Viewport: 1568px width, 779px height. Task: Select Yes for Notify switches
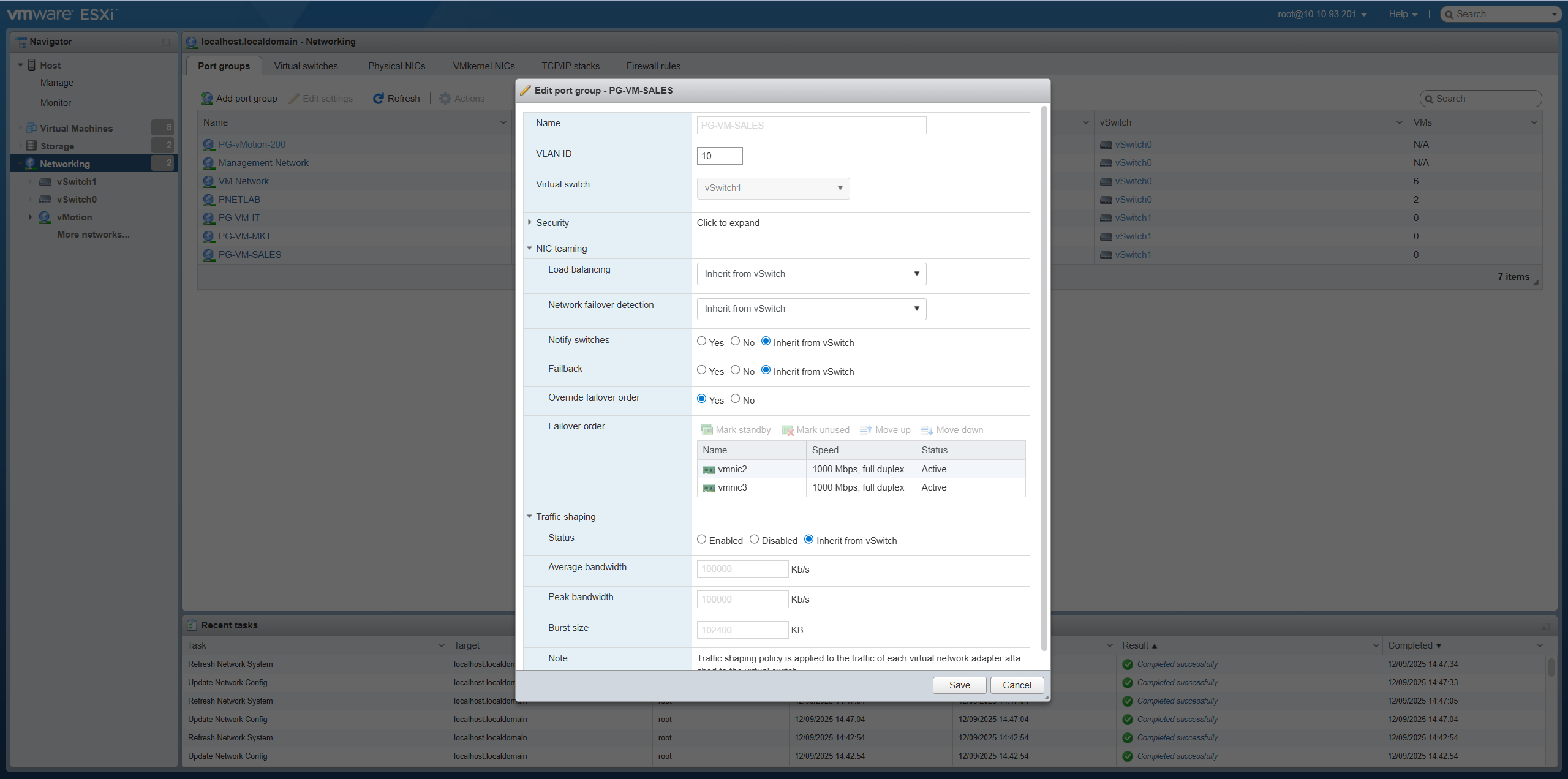tap(702, 341)
